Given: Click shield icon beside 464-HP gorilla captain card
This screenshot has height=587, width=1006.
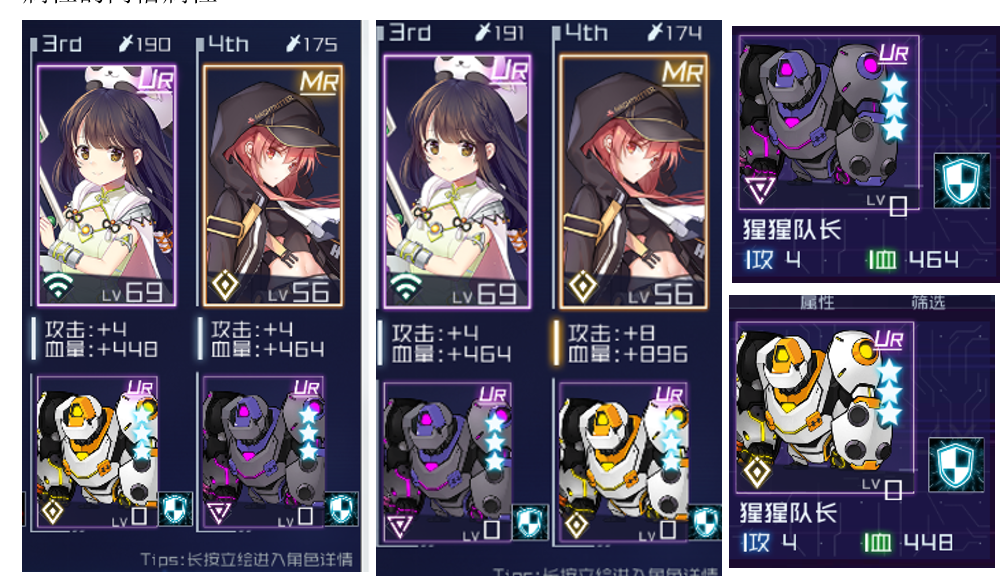Looking at the screenshot, I should [x=961, y=181].
